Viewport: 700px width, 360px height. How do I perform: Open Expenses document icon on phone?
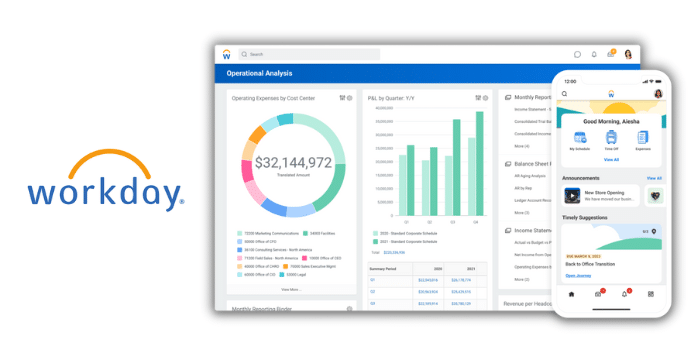click(x=643, y=138)
